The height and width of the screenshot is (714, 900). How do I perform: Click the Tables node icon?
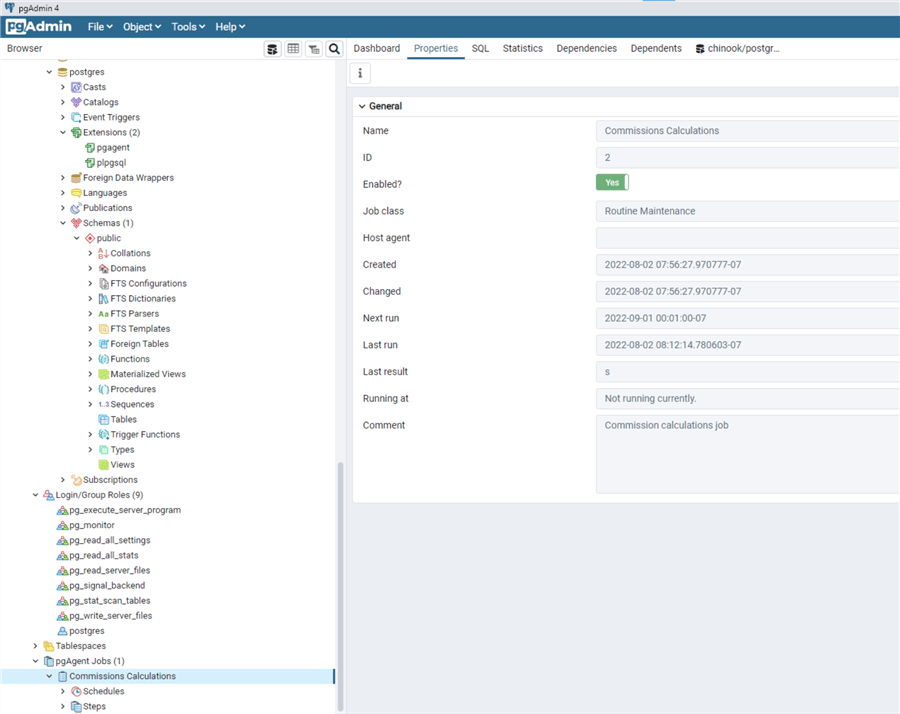pos(103,420)
